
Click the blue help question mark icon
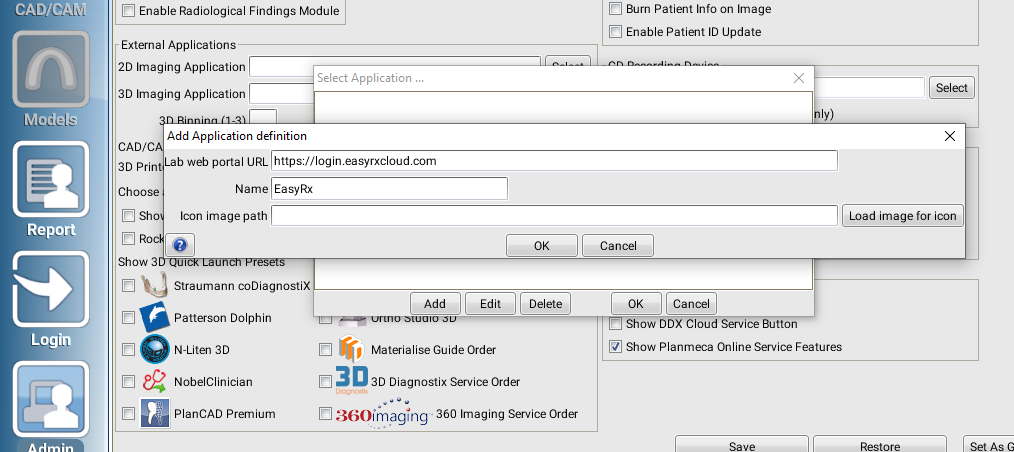point(180,245)
